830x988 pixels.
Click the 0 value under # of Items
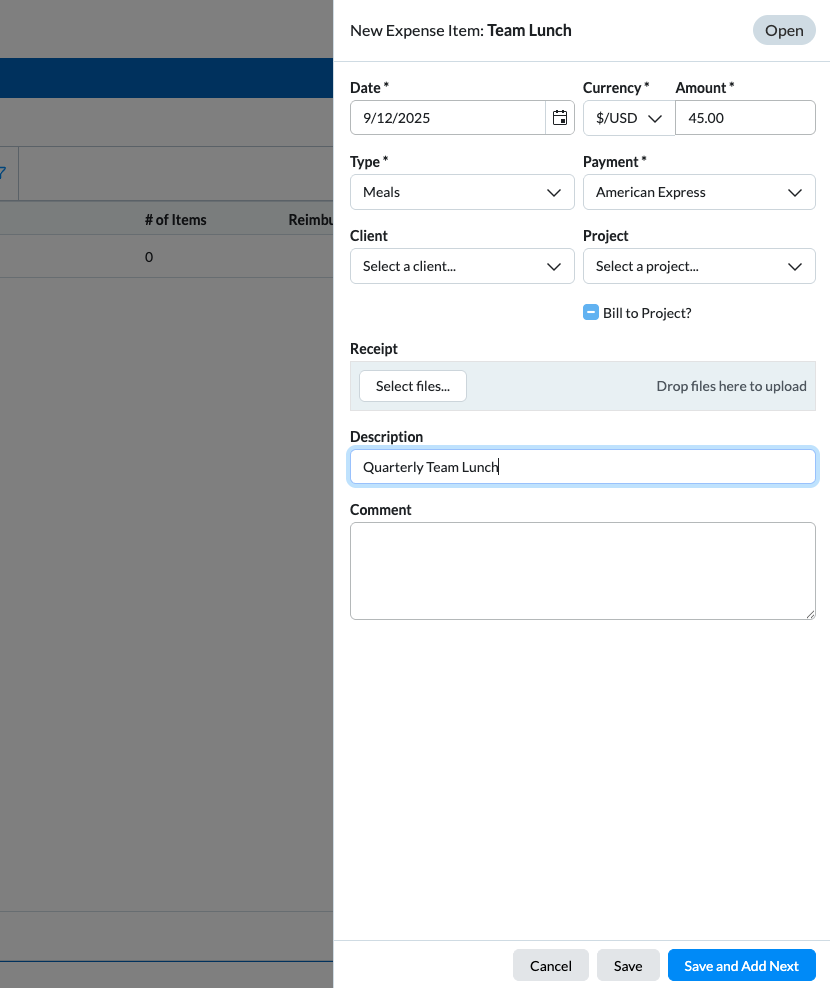pyautogui.click(x=149, y=257)
